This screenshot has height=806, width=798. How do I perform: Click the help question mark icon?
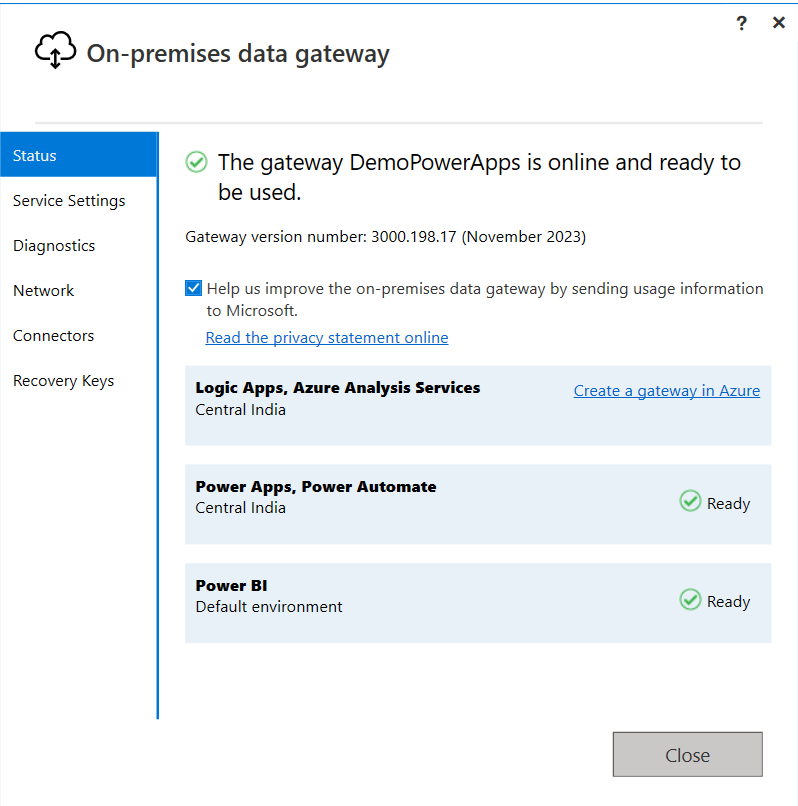[x=741, y=23]
